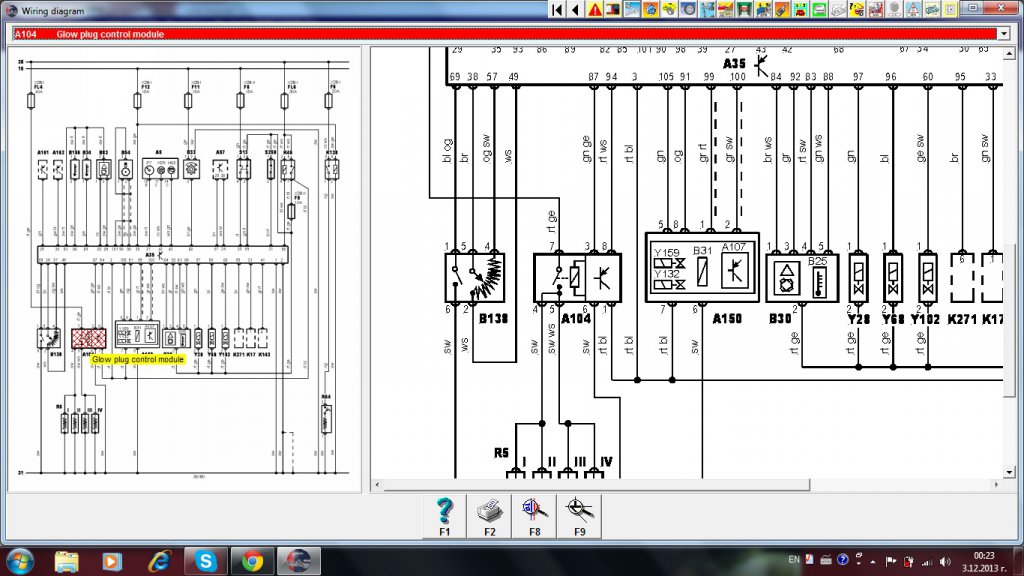Open help with the F1 question mark button
This screenshot has width=1024, height=576.
(444, 517)
